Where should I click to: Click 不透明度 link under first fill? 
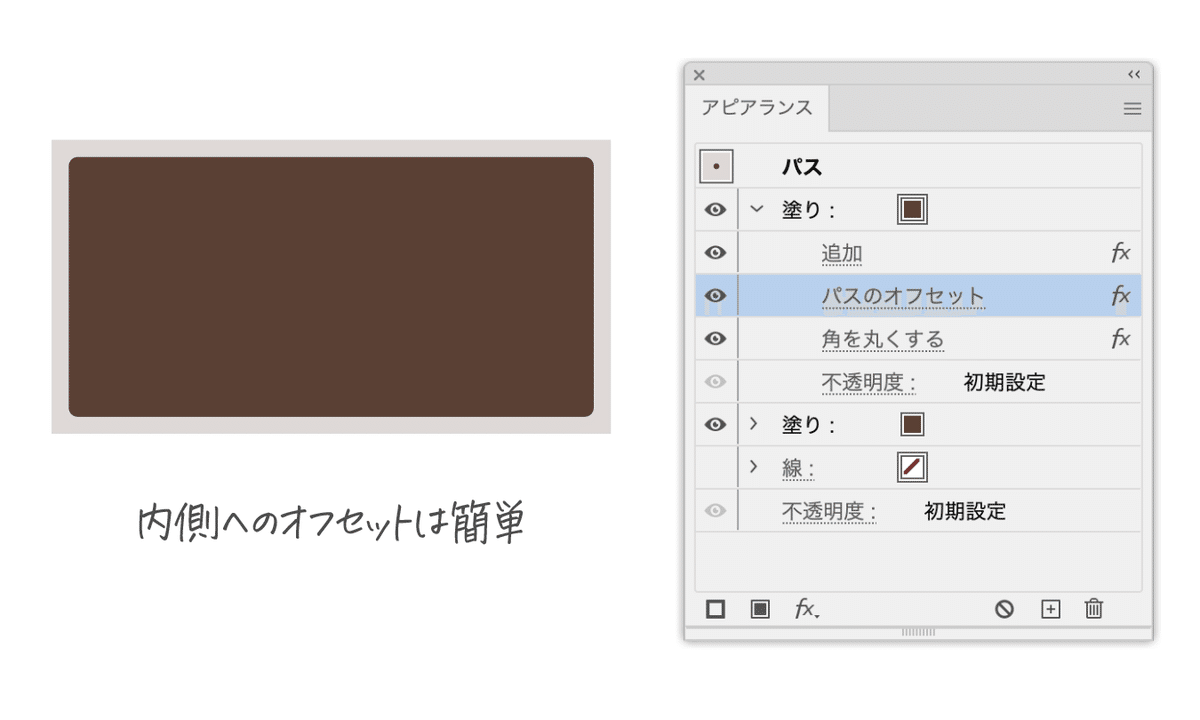[x=868, y=383]
